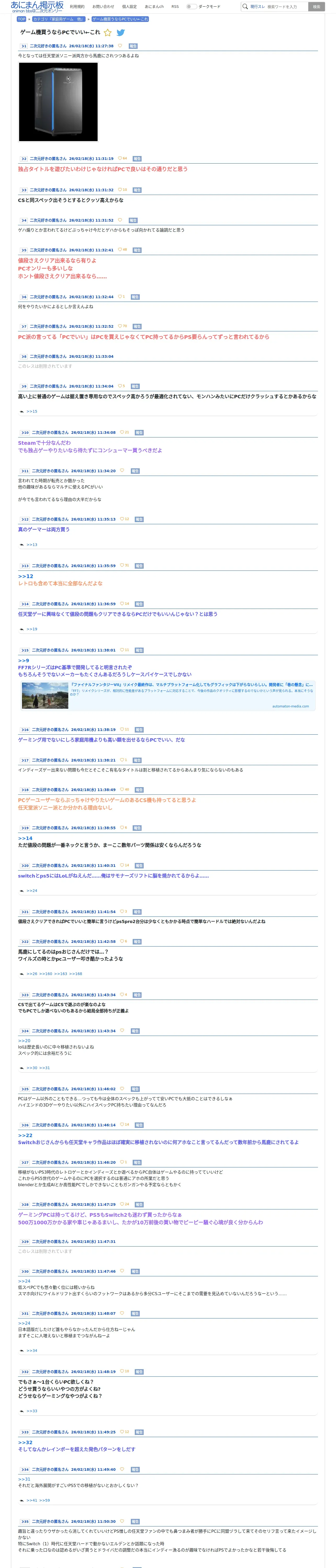
Task: Follow reply link >>160 under post 22
Action: [x=46, y=974]
